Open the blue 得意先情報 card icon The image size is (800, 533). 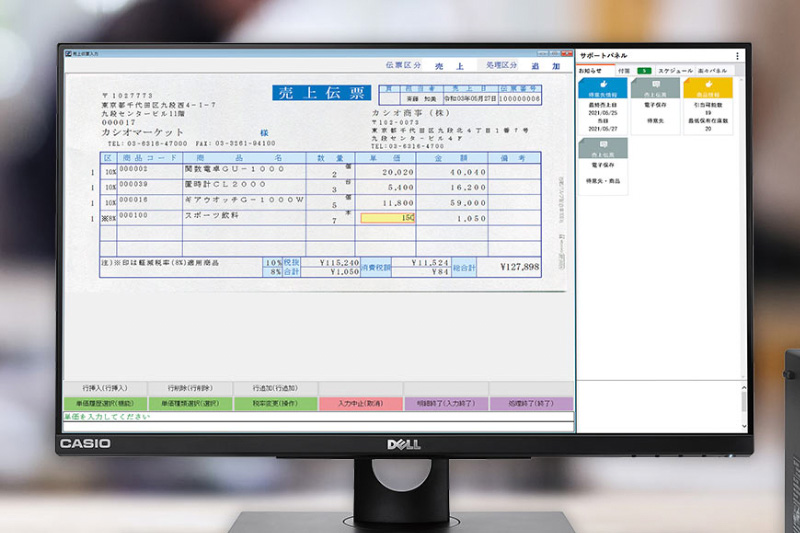603,88
